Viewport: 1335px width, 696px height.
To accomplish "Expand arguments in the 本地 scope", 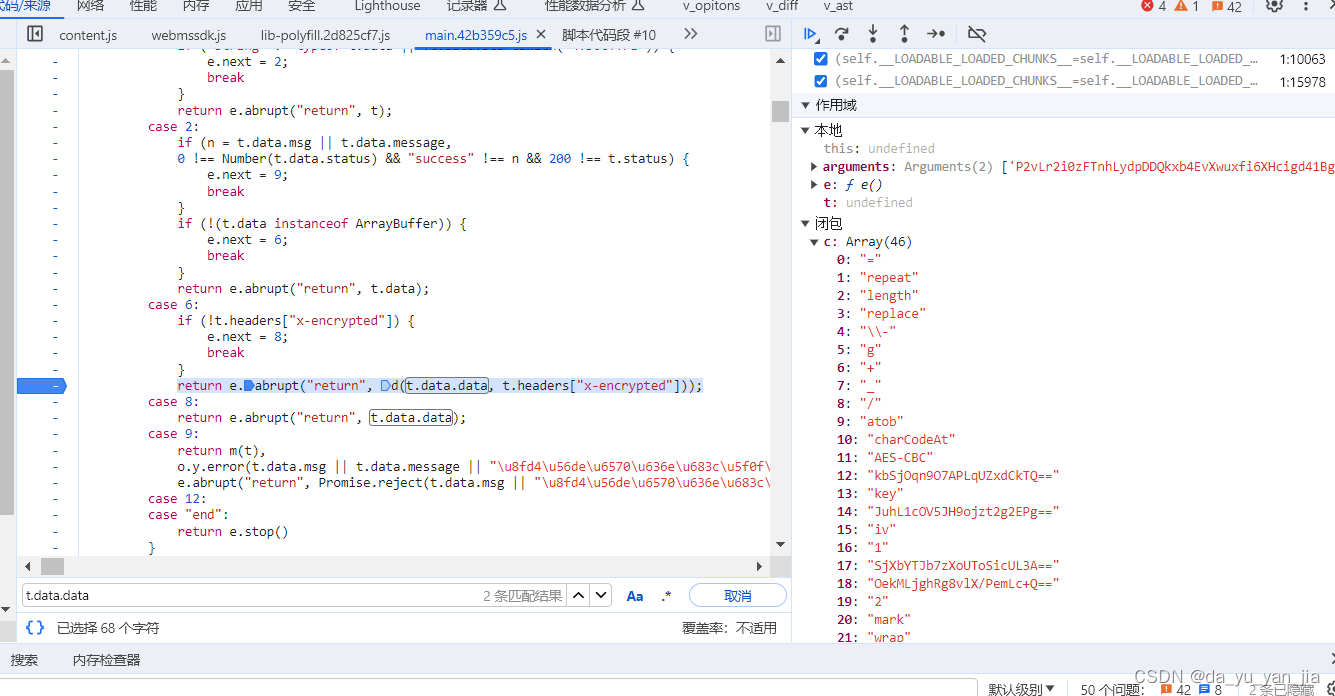I will pyautogui.click(x=813, y=166).
